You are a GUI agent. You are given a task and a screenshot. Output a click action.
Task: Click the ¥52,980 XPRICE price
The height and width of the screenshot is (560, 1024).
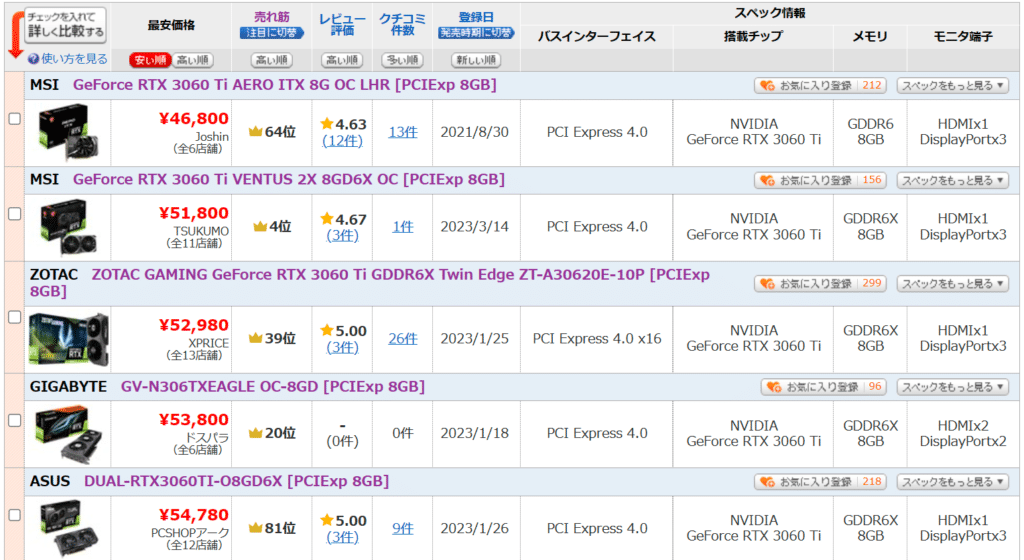[194, 324]
